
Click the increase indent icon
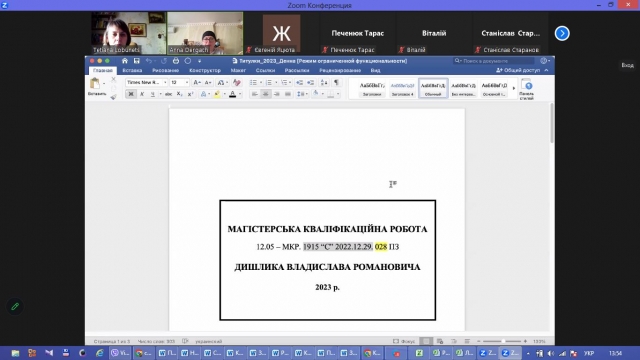pyautogui.click(x=311, y=82)
